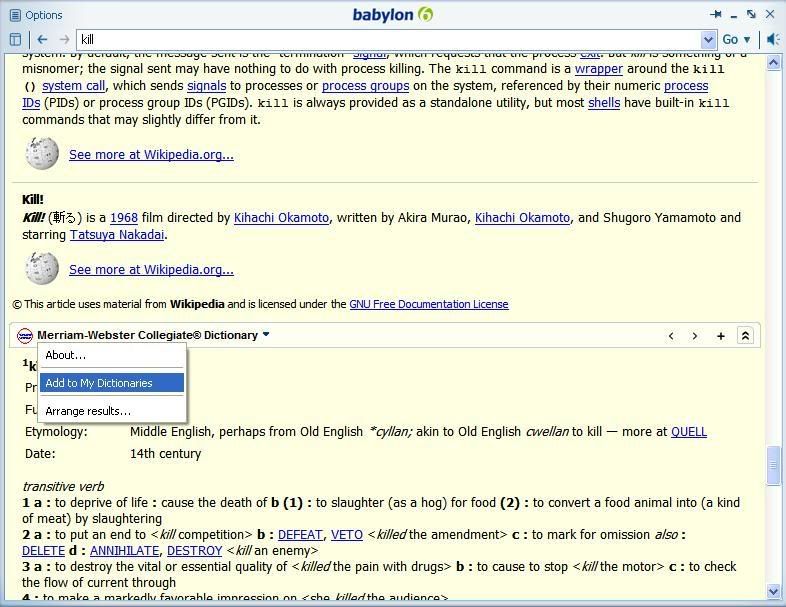Click Wikipedia globe icon below Kill! entry
The height and width of the screenshot is (607, 786).
pos(42,268)
